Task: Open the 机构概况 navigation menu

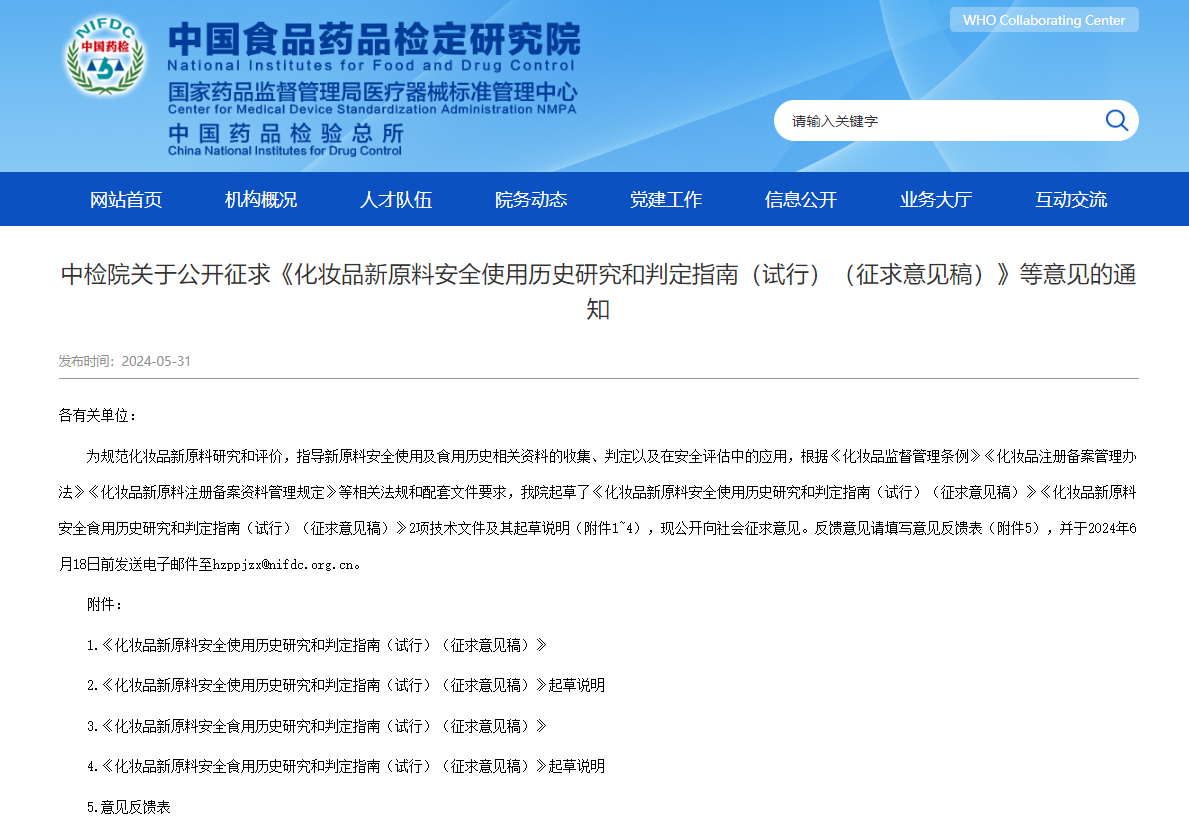Action: 261,199
